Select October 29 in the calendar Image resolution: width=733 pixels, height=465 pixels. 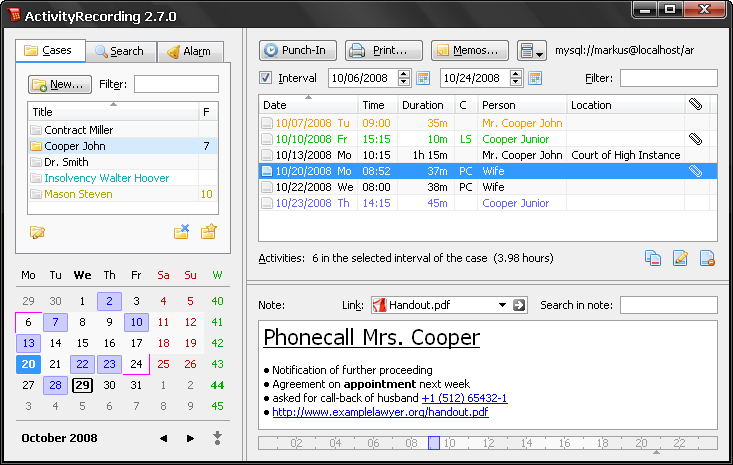pos(82,385)
